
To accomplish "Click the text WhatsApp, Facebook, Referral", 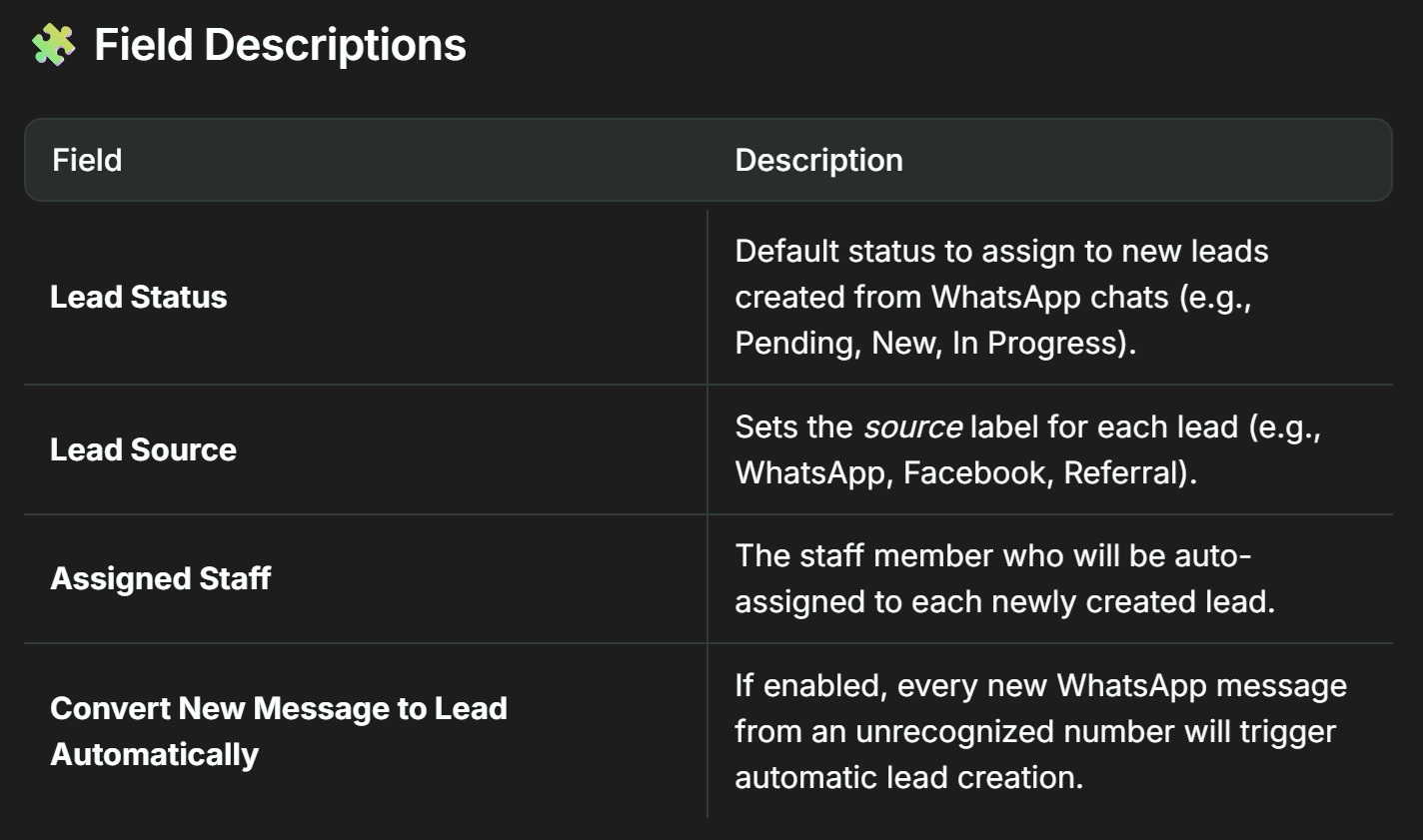I will [x=964, y=472].
